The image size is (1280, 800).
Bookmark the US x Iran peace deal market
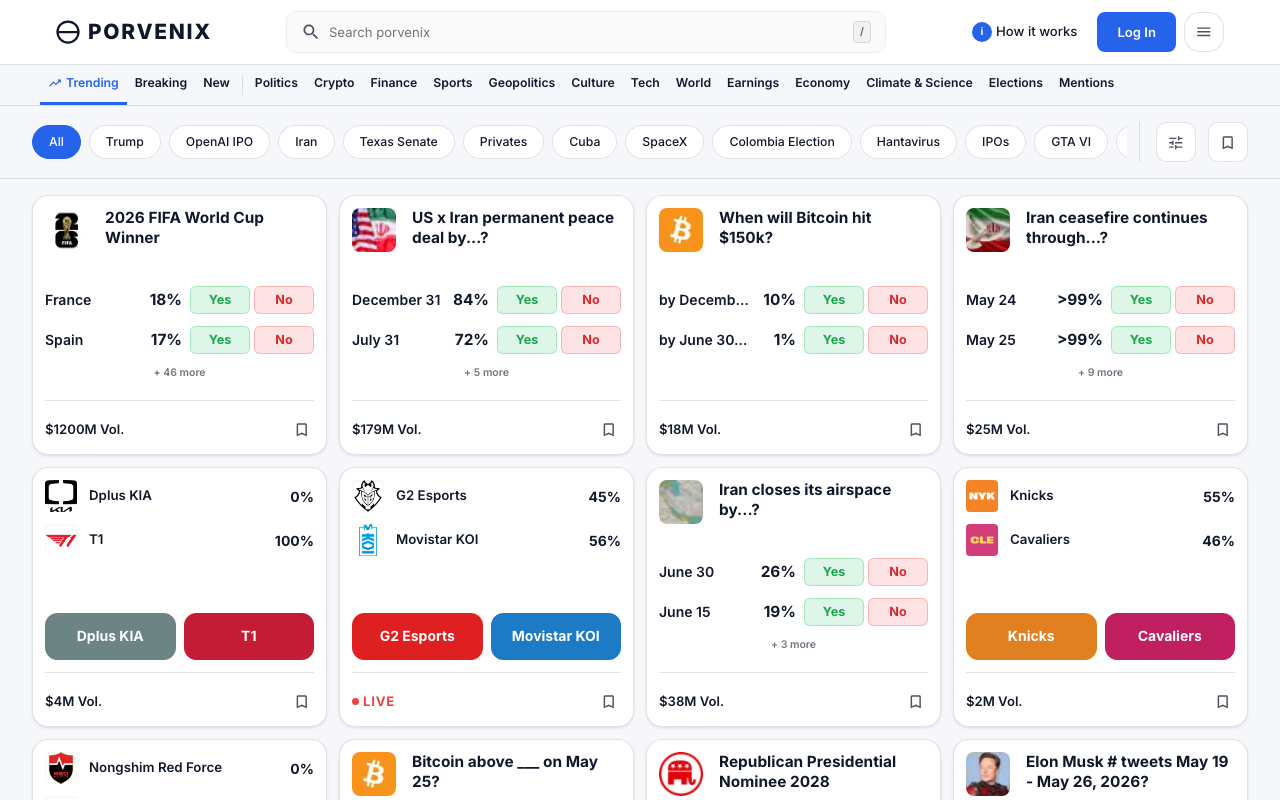pyautogui.click(x=609, y=429)
